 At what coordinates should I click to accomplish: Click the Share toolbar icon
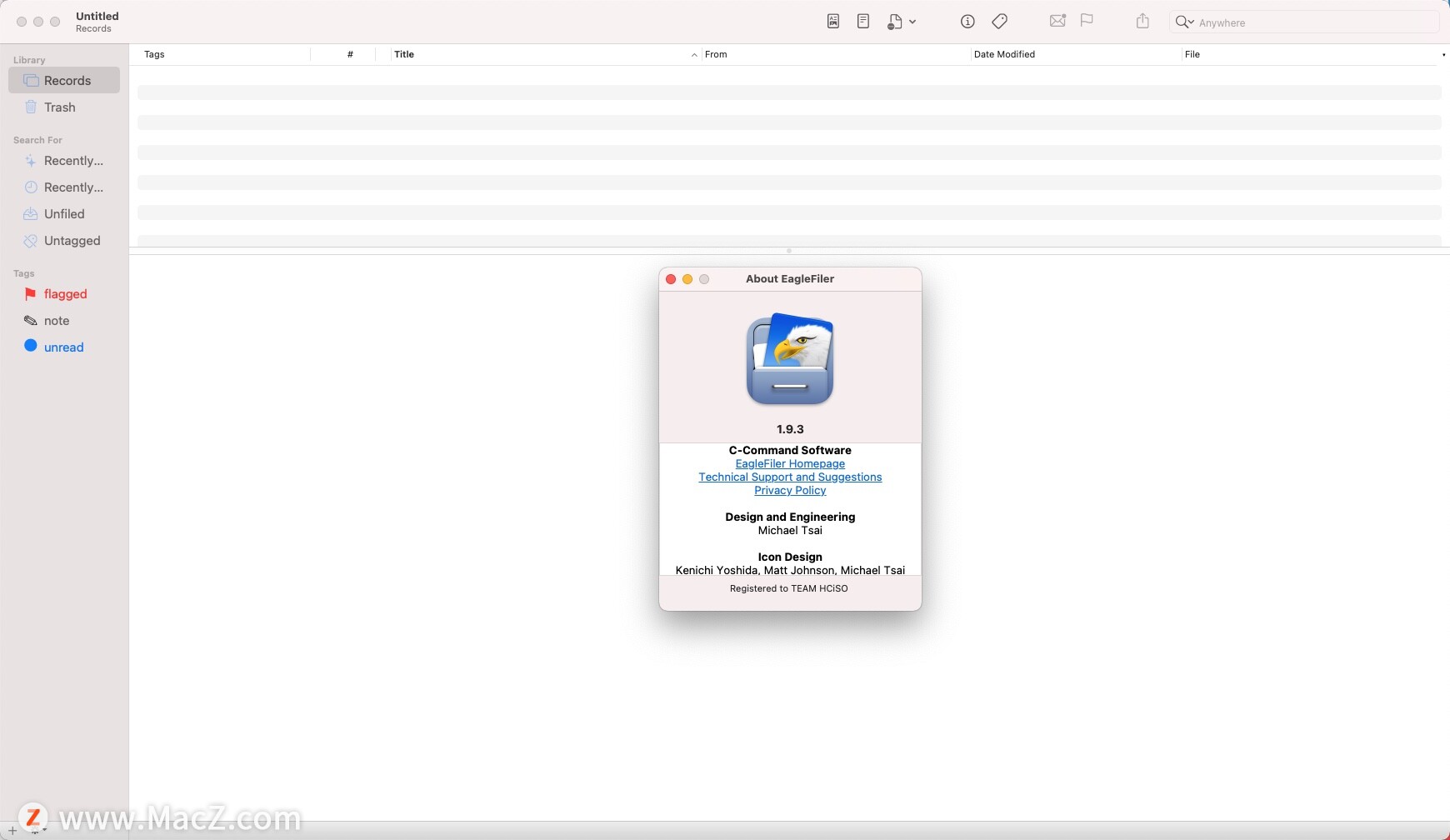(x=1142, y=21)
